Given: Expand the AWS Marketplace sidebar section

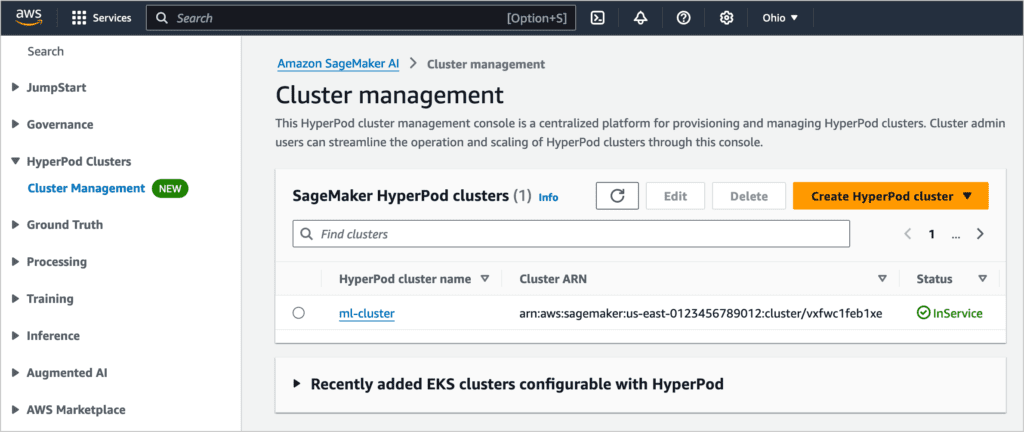Looking at the screenshot, I should pyautogui.click(x=16, y=410).
